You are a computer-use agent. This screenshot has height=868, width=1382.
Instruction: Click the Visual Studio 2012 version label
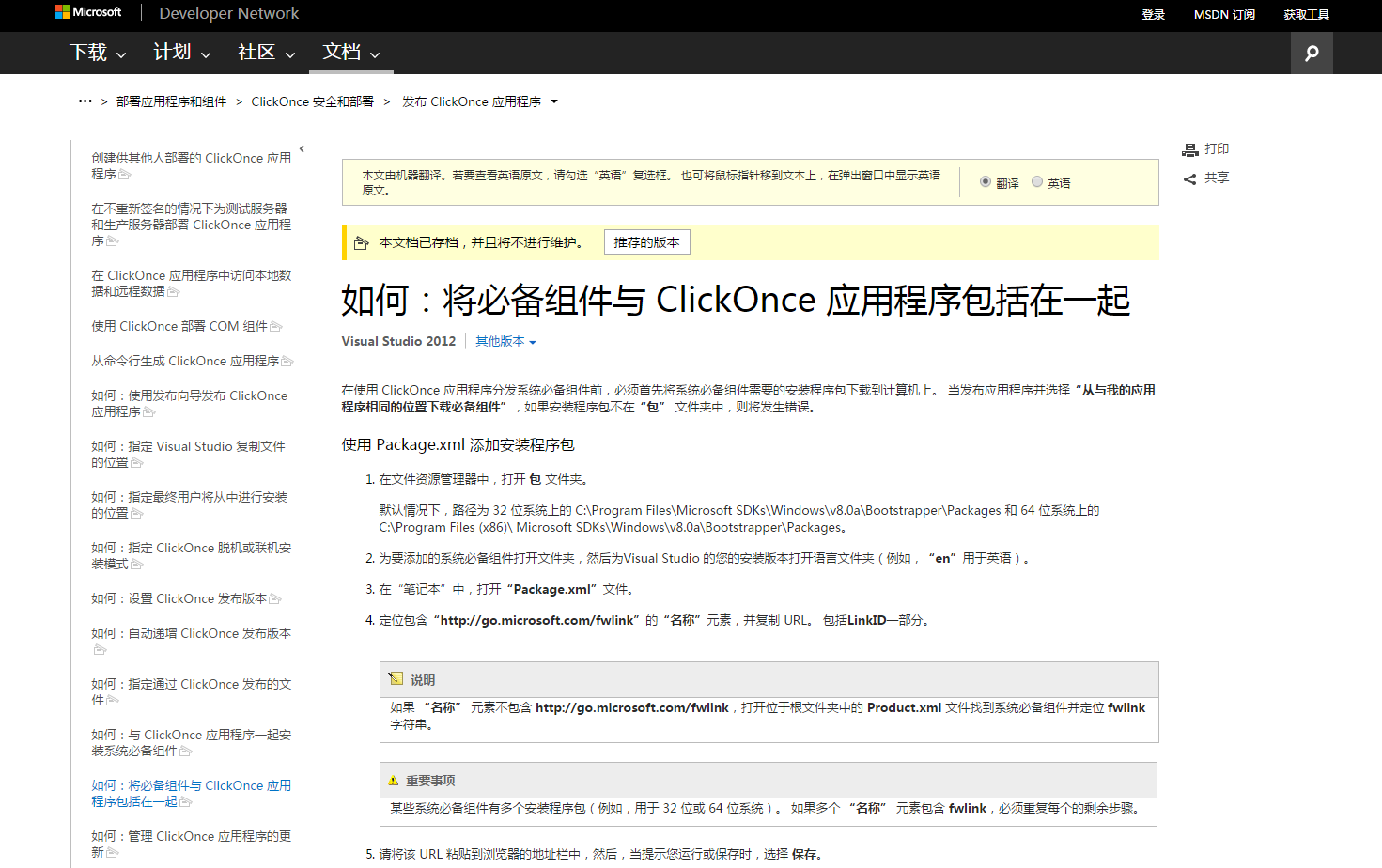[x=398, y=342]
